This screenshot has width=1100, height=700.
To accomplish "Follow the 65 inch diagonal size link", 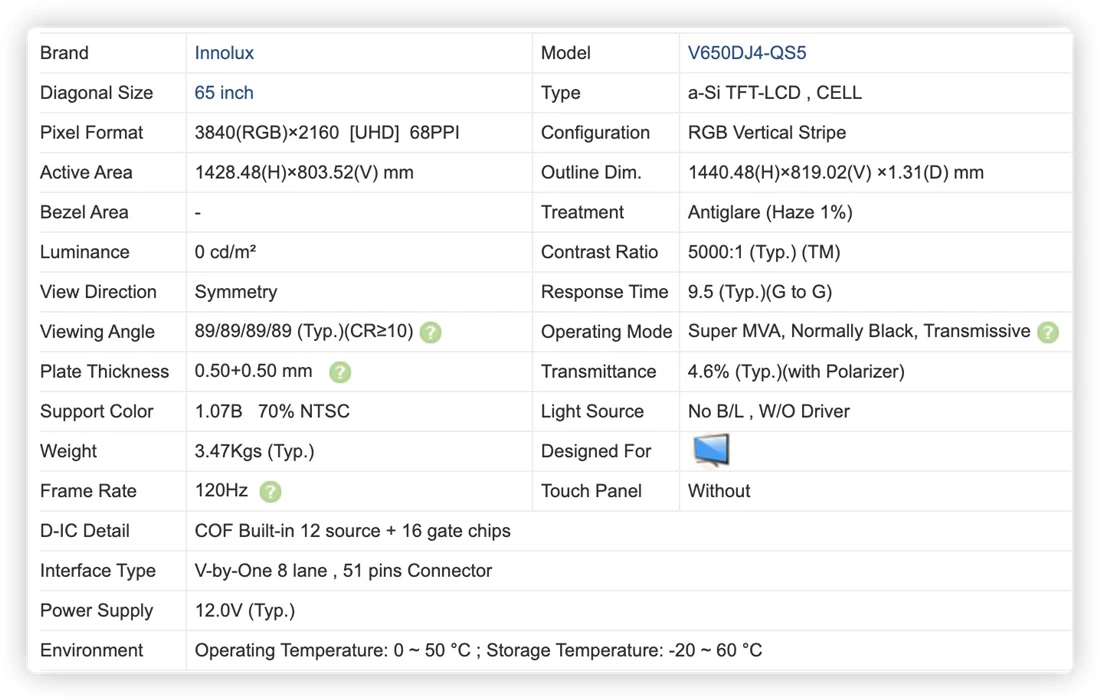I will (x=224, y=93).
